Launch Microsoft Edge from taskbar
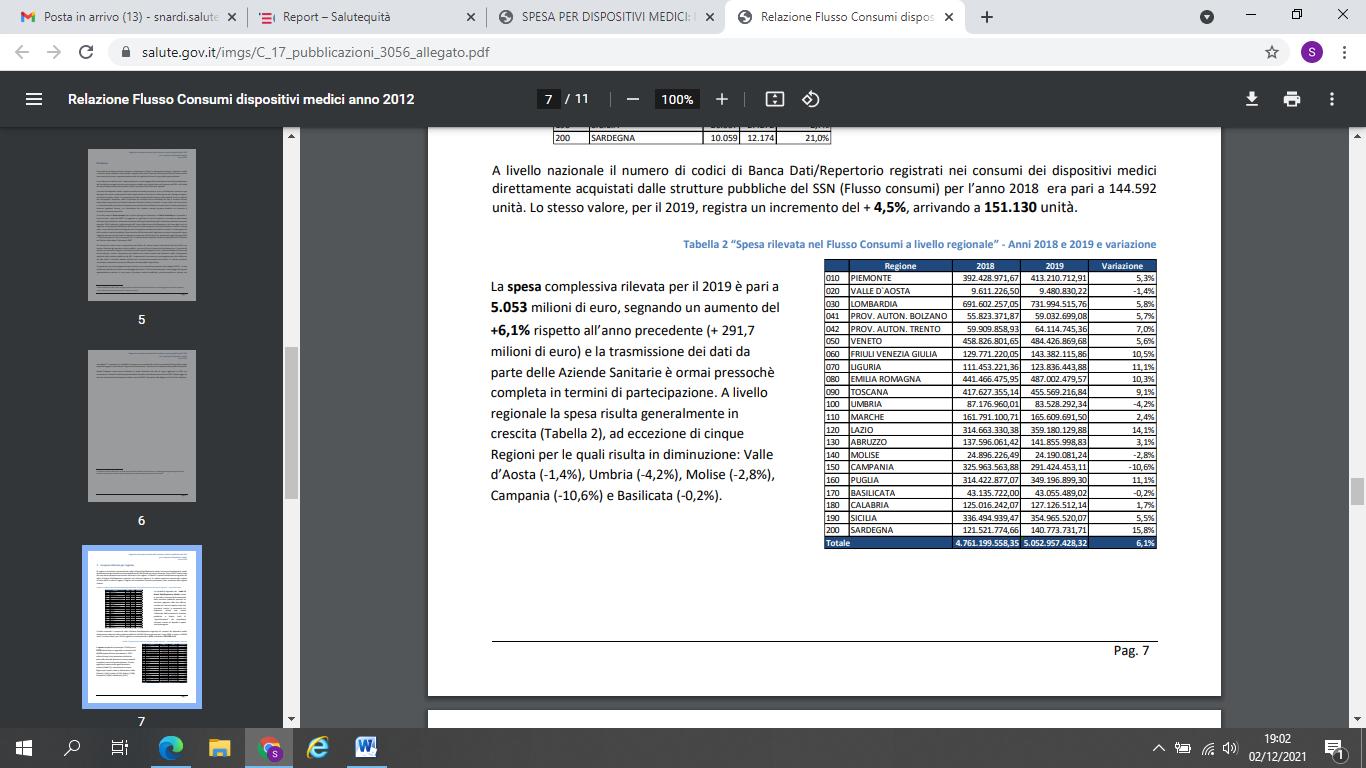Image resolution: width=1366 pixels, height=768 pixels. tap(171, 747)
